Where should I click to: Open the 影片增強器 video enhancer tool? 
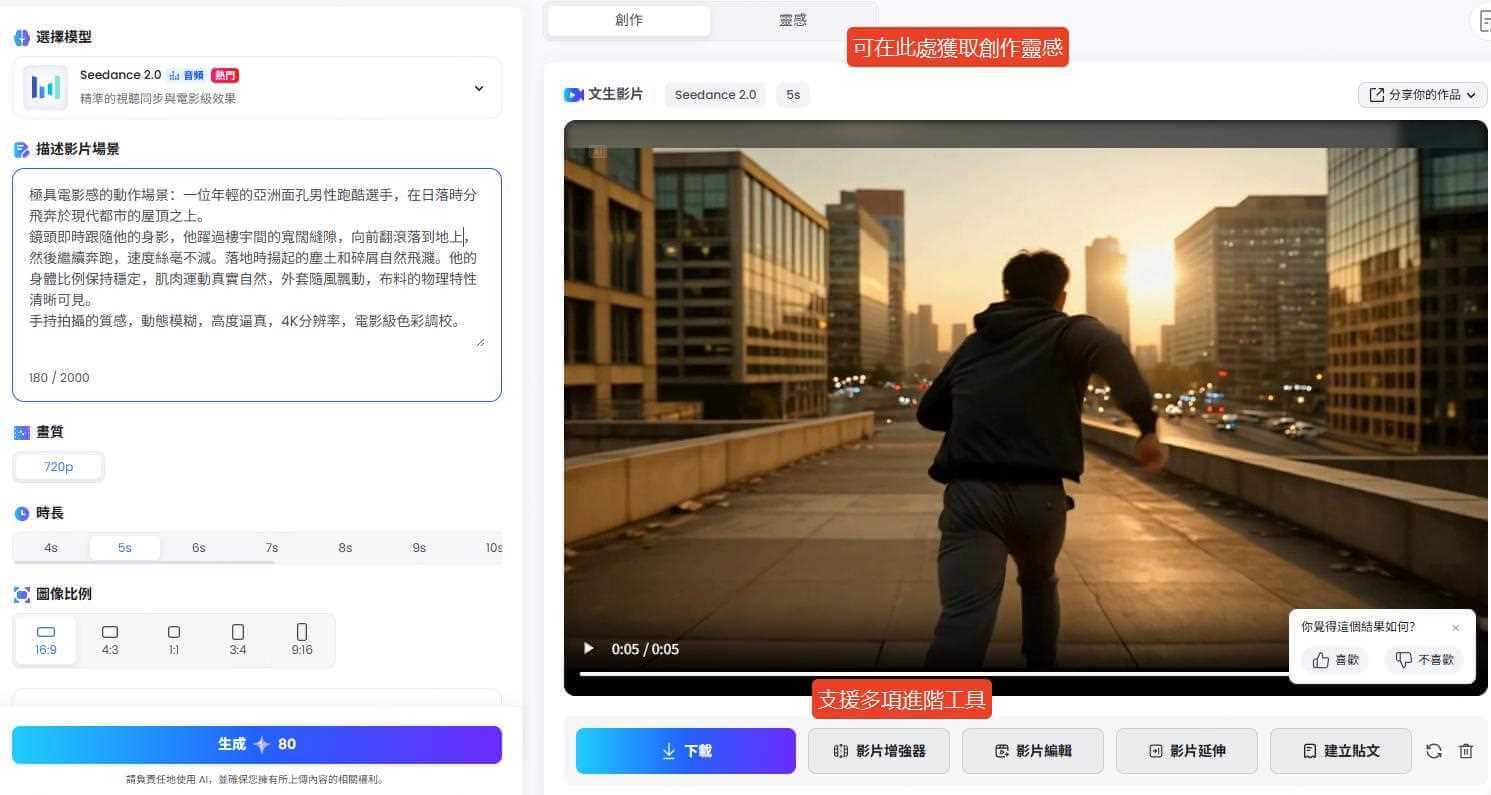(878, 751)
